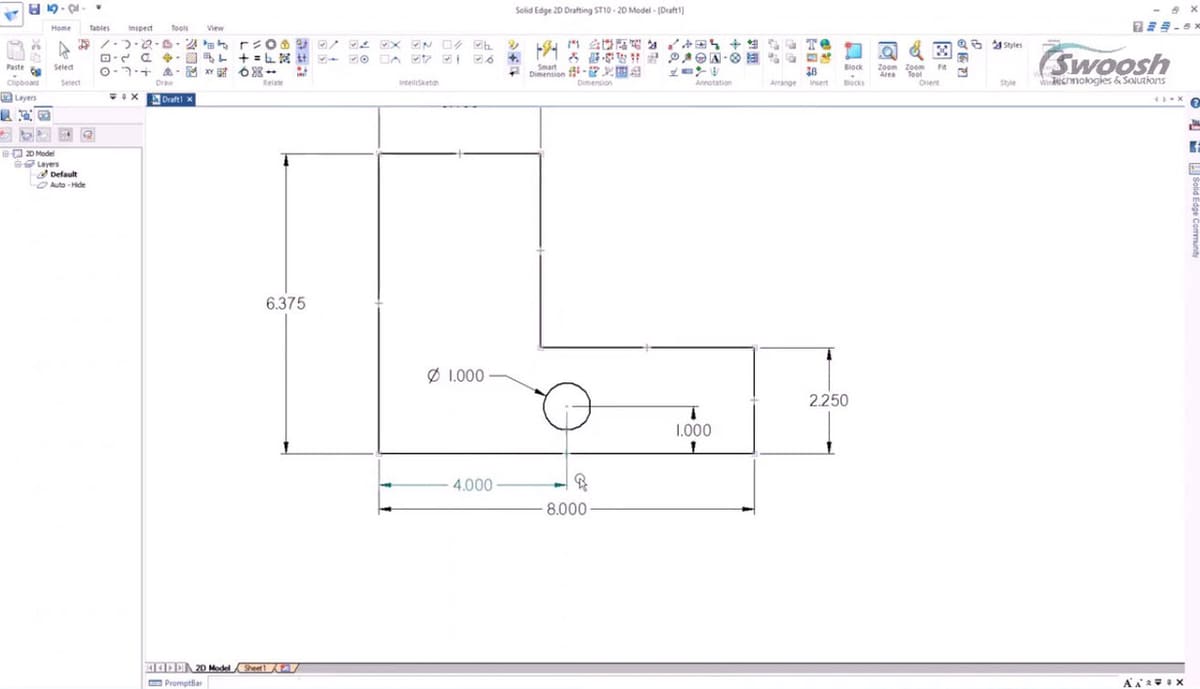Click the Connect relationship icon in Relate

click(243, 44)
